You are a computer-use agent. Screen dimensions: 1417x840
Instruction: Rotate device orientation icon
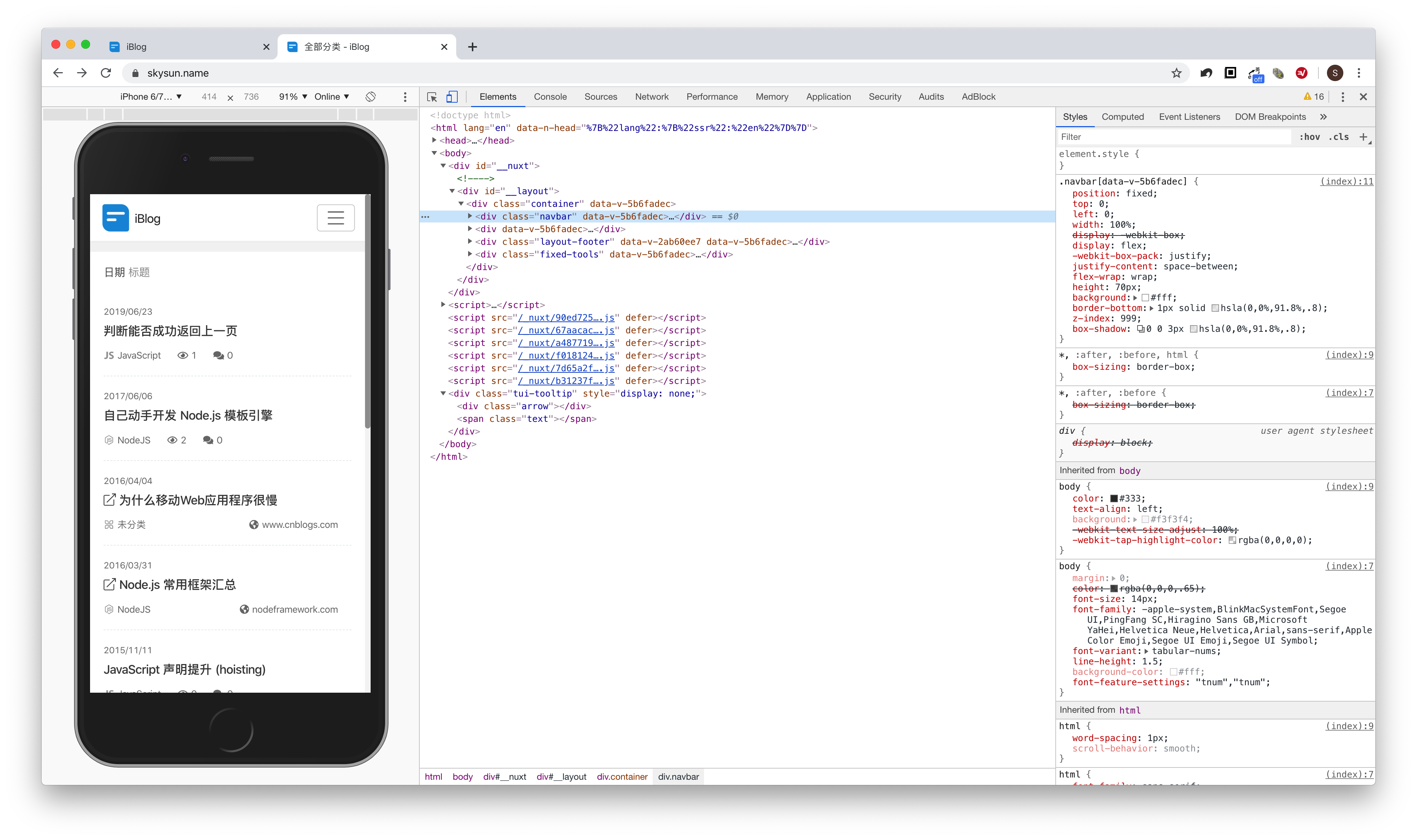(x=370, y=97)
